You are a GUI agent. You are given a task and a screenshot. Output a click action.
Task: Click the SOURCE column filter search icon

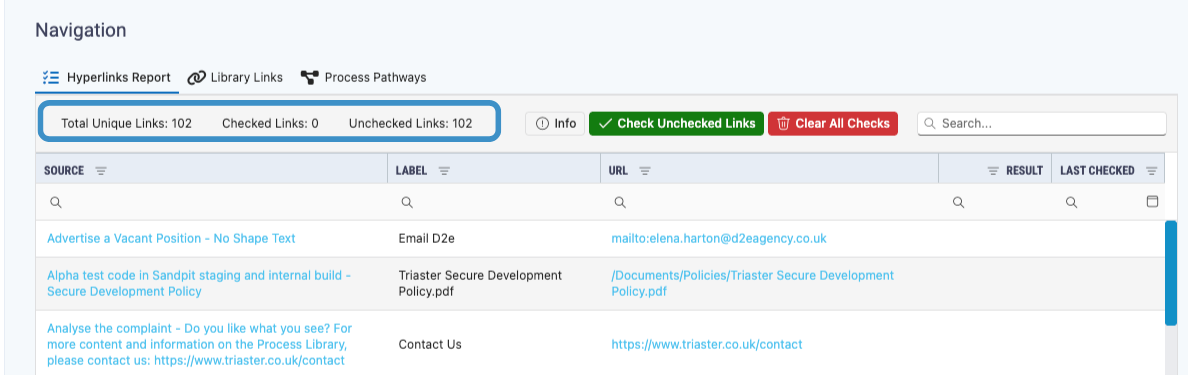(55, 202)
